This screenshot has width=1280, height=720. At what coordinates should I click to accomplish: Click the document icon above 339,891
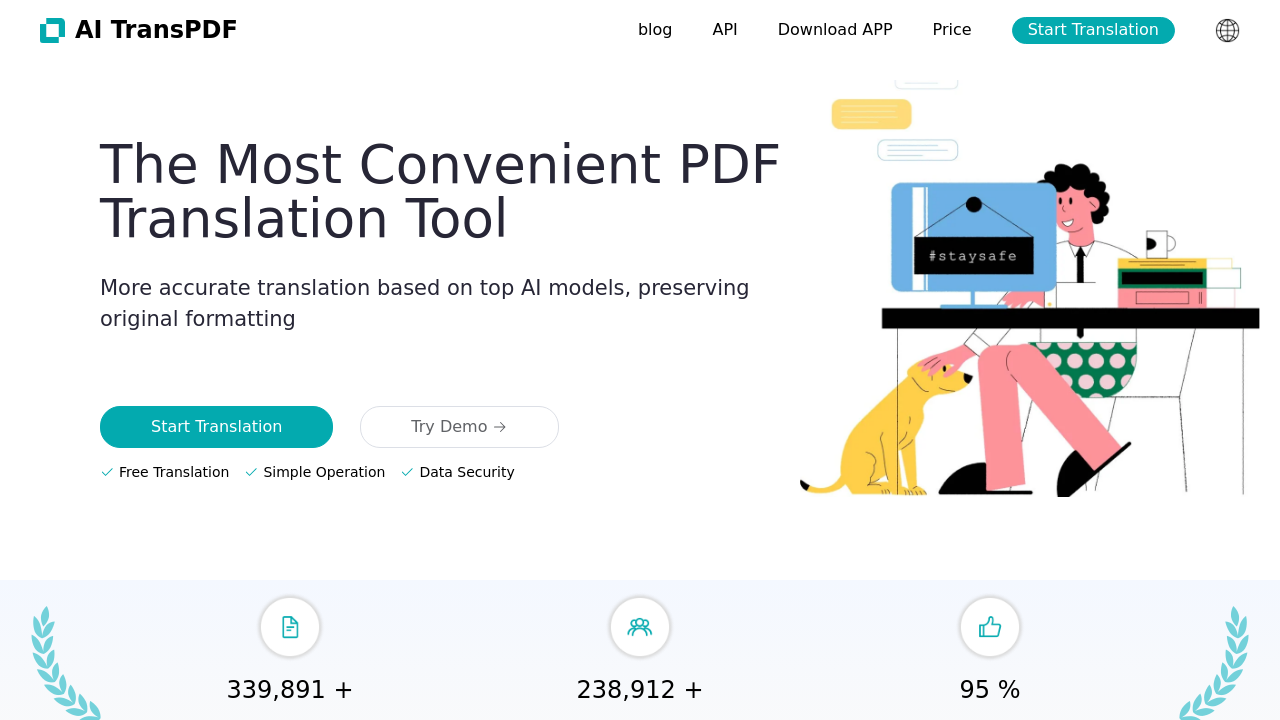pyautogui.click(x=290, y=627)
